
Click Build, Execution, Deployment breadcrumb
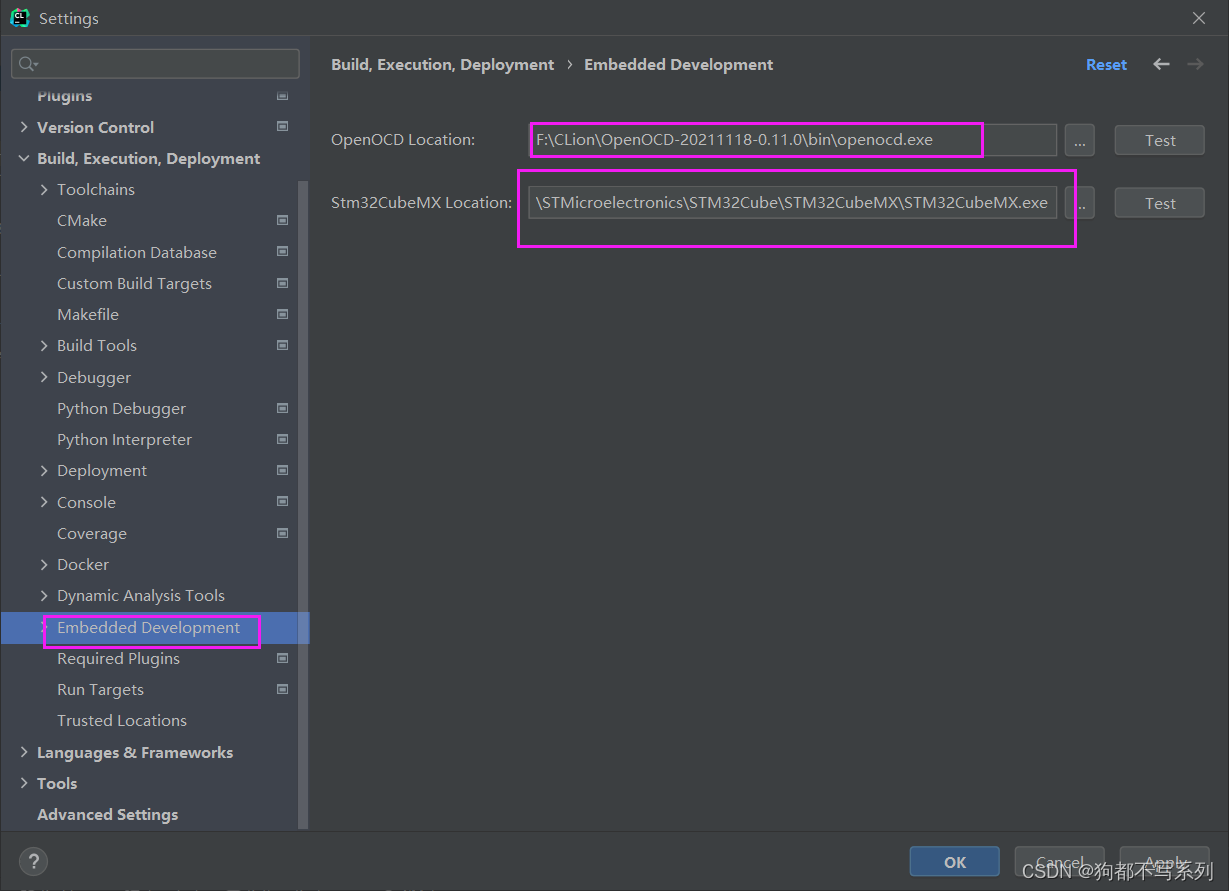(442, 64)
